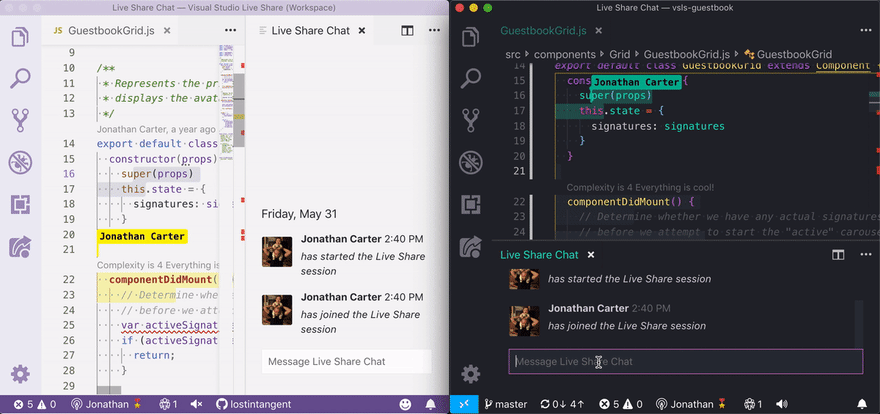The width and height of the screenshot is (880, 414).
Task: Click minimap slider in left editor
Action: (239, 109)
